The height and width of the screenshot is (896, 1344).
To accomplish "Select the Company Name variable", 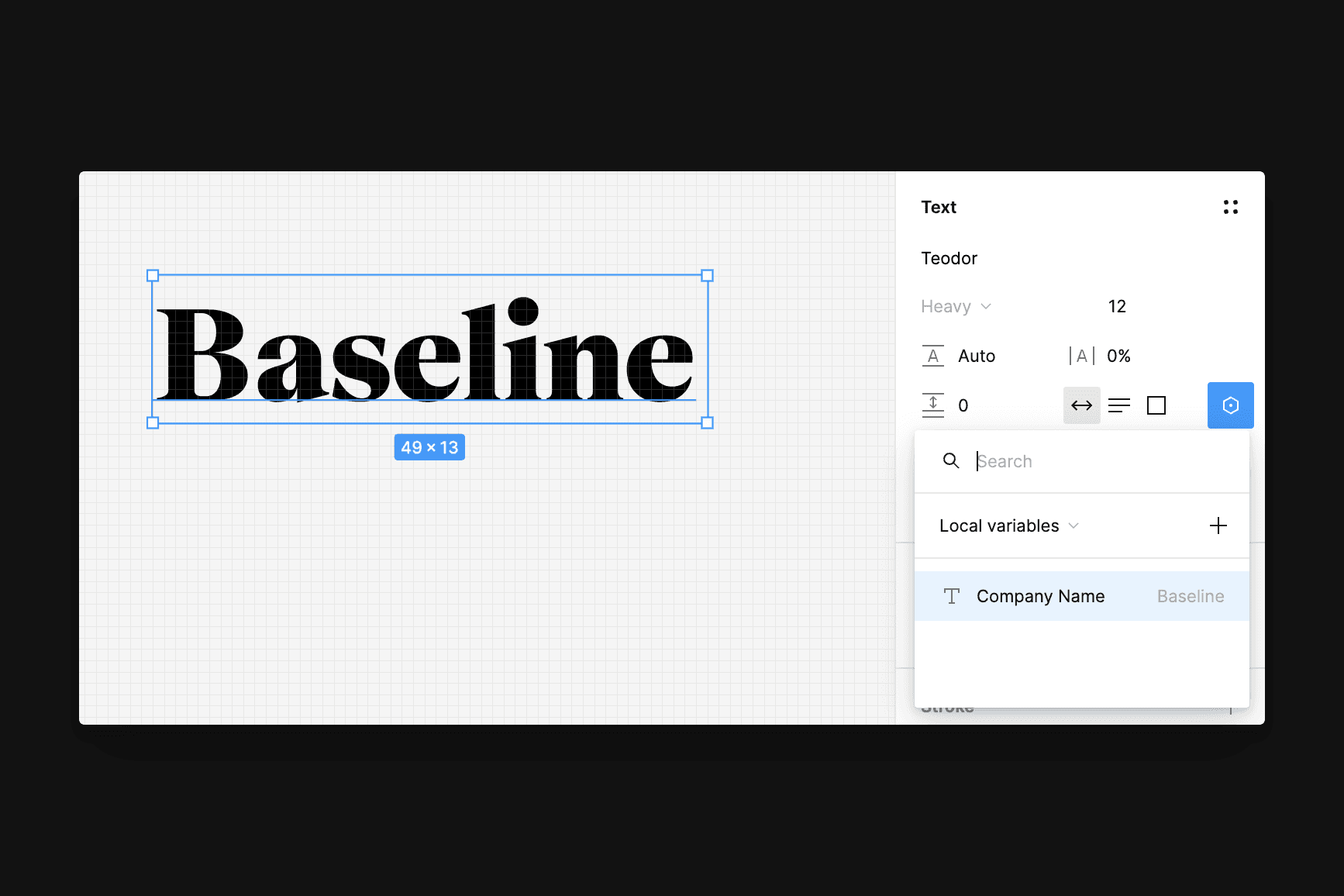I will [x=1082, y=596].
